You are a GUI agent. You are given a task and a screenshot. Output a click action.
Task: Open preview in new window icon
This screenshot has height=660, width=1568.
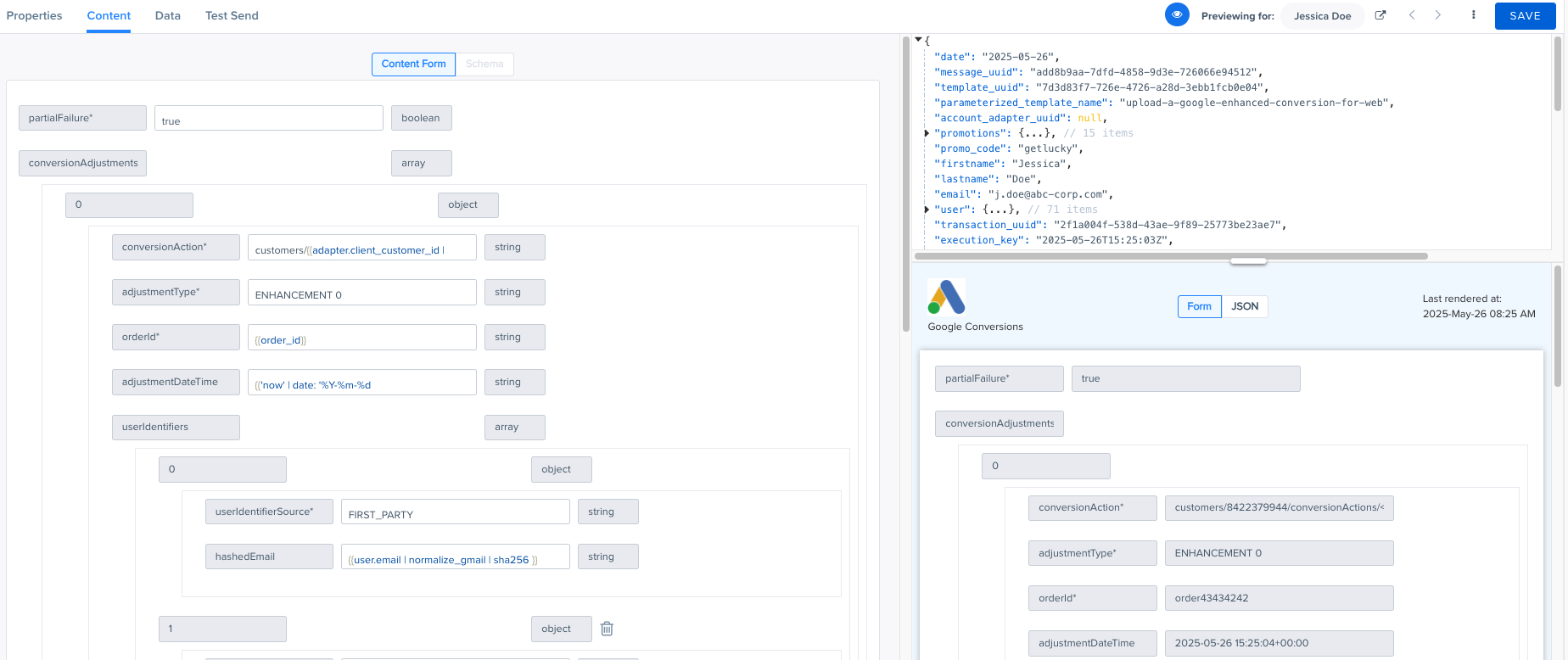pyautogui.click(x=1380, y=15)
